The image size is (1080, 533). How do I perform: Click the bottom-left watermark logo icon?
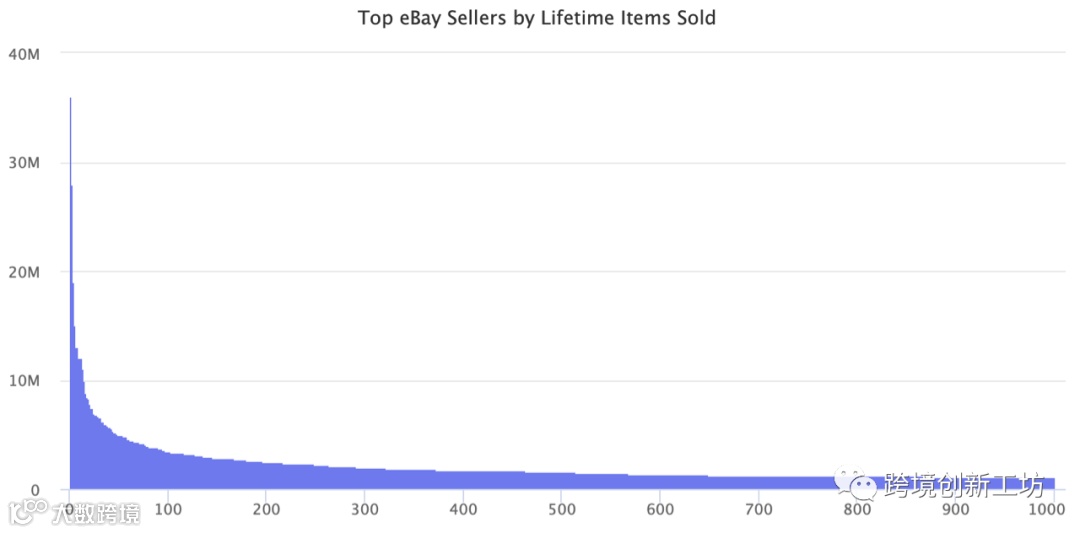27,514
